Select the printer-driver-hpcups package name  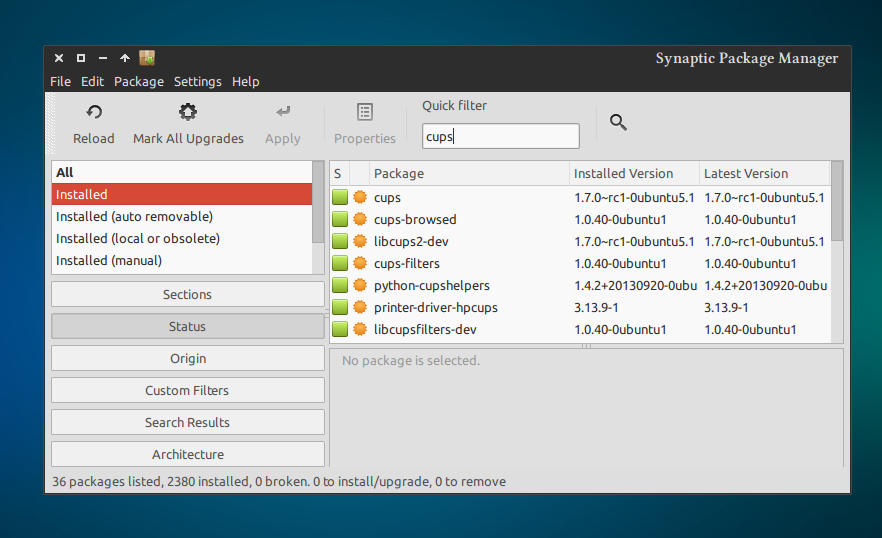point(436,307)
